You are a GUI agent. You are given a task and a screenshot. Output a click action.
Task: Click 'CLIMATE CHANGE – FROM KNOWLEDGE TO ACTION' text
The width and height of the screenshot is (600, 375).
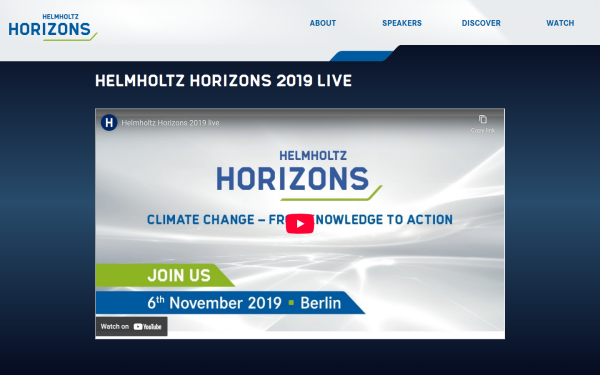300,220
